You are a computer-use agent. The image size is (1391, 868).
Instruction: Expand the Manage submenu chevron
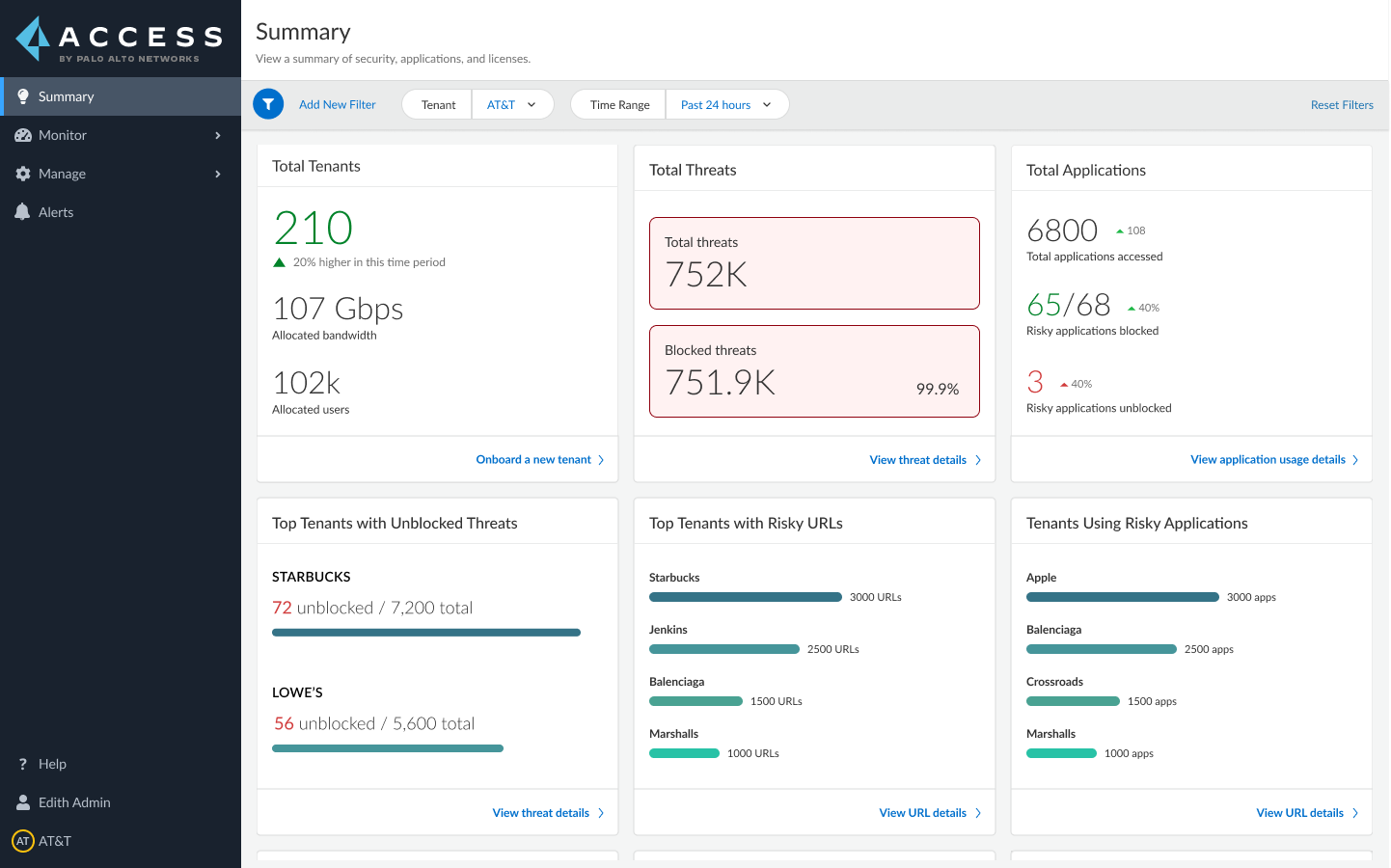pyautogui.click(x=218, y=174)
